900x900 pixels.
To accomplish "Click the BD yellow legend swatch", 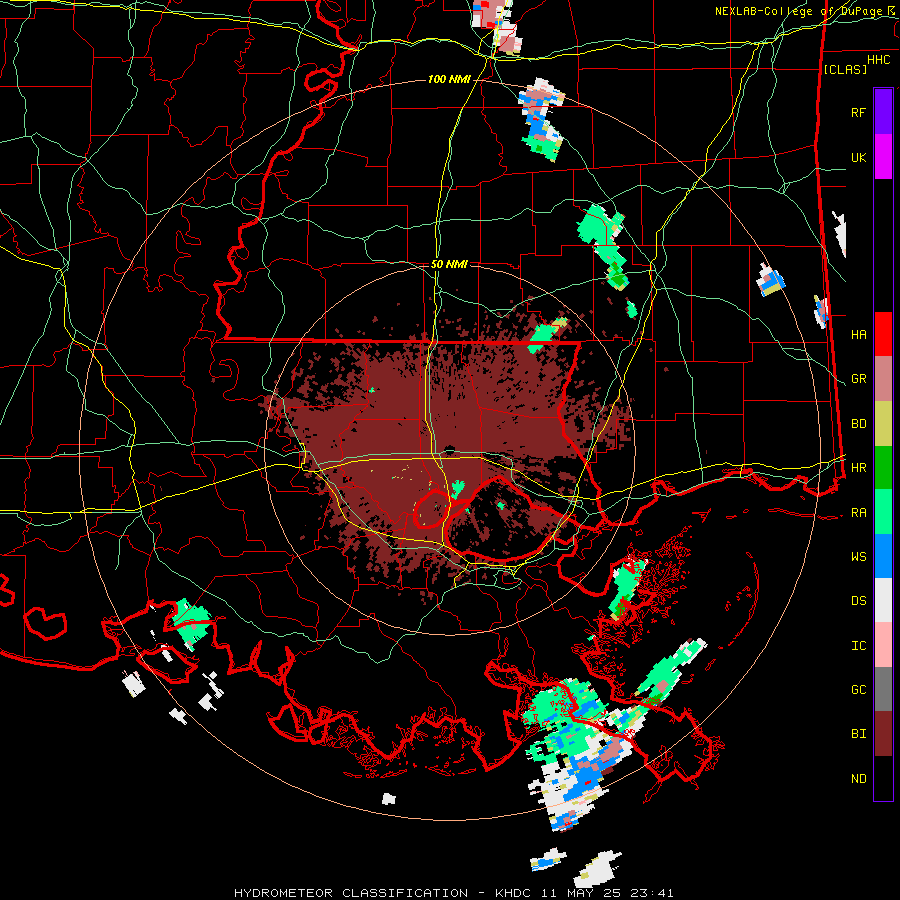I will pyautogui.click(x=883, y=424).
